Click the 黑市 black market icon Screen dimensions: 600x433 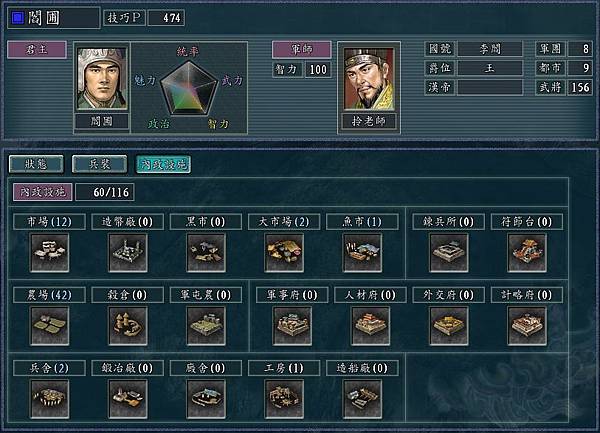pos(206,253)
